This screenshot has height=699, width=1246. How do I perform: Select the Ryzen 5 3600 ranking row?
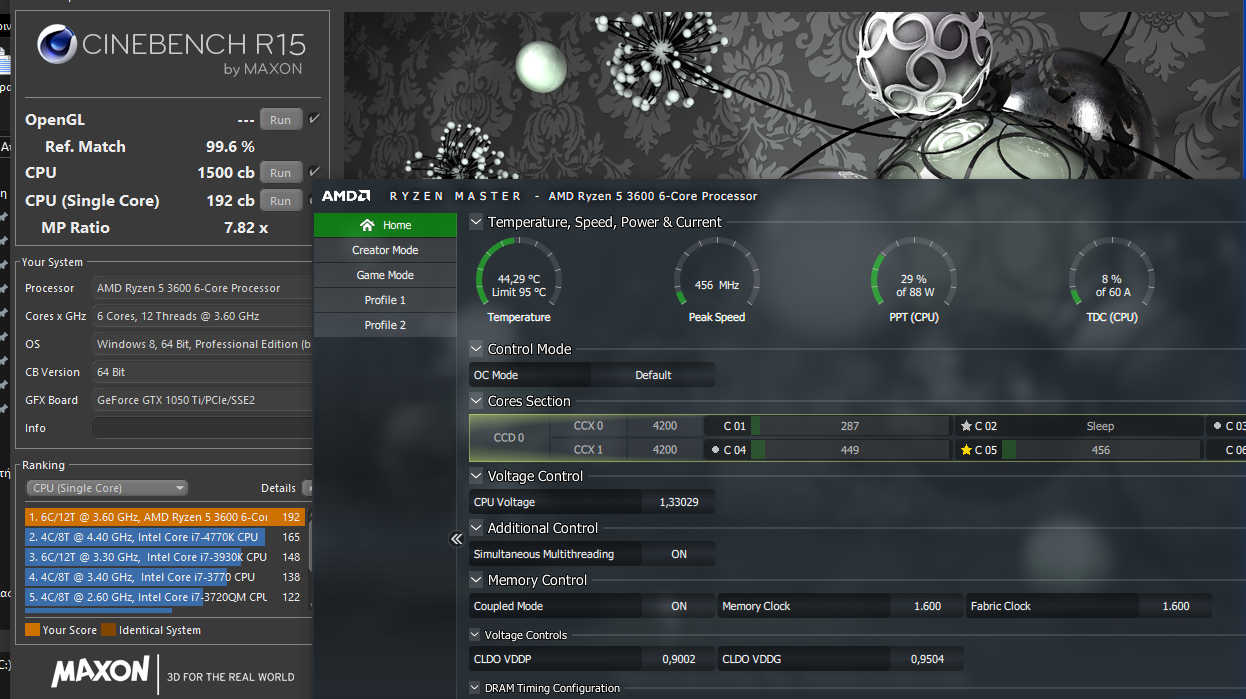click(165, 517)
